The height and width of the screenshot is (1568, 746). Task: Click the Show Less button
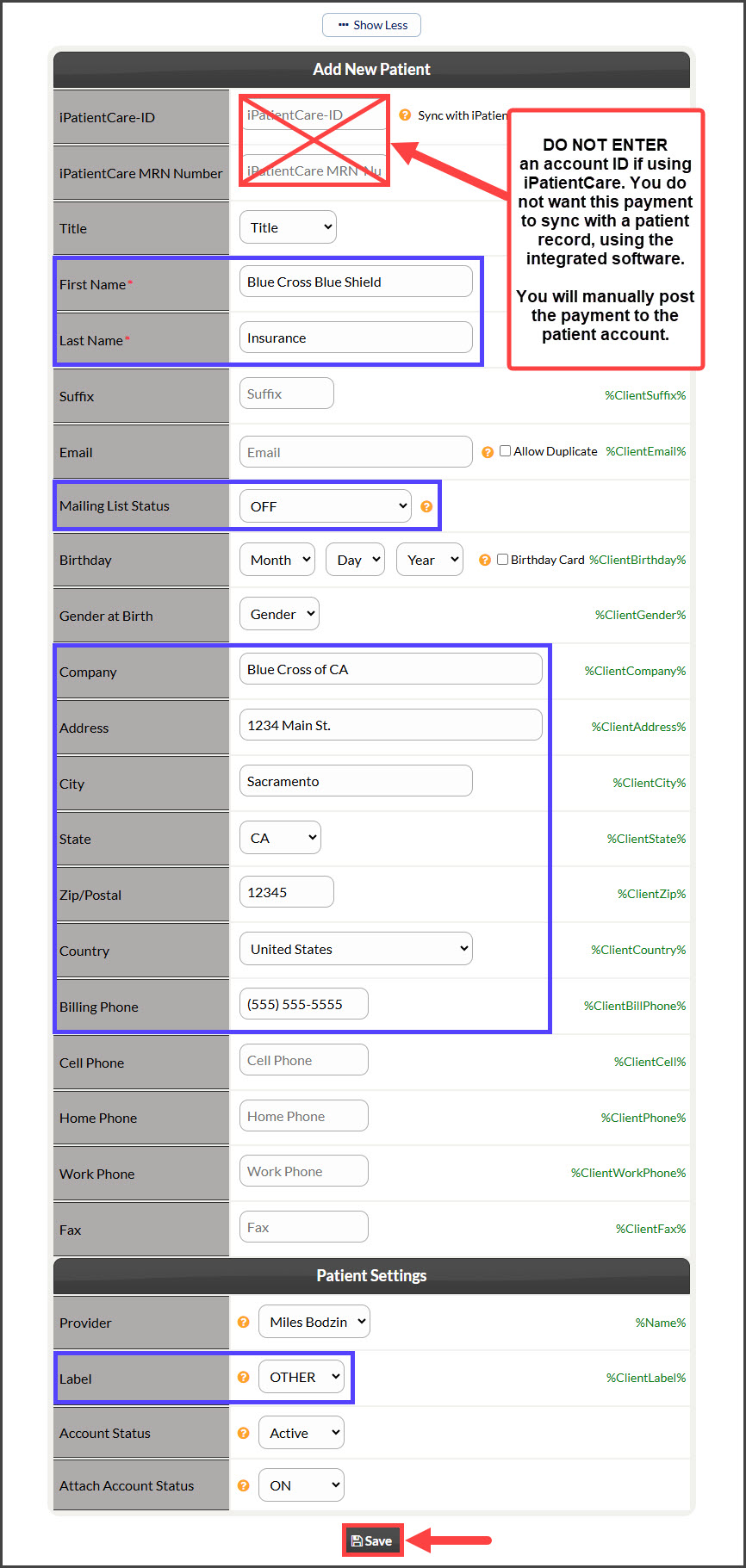click(372, 25)
